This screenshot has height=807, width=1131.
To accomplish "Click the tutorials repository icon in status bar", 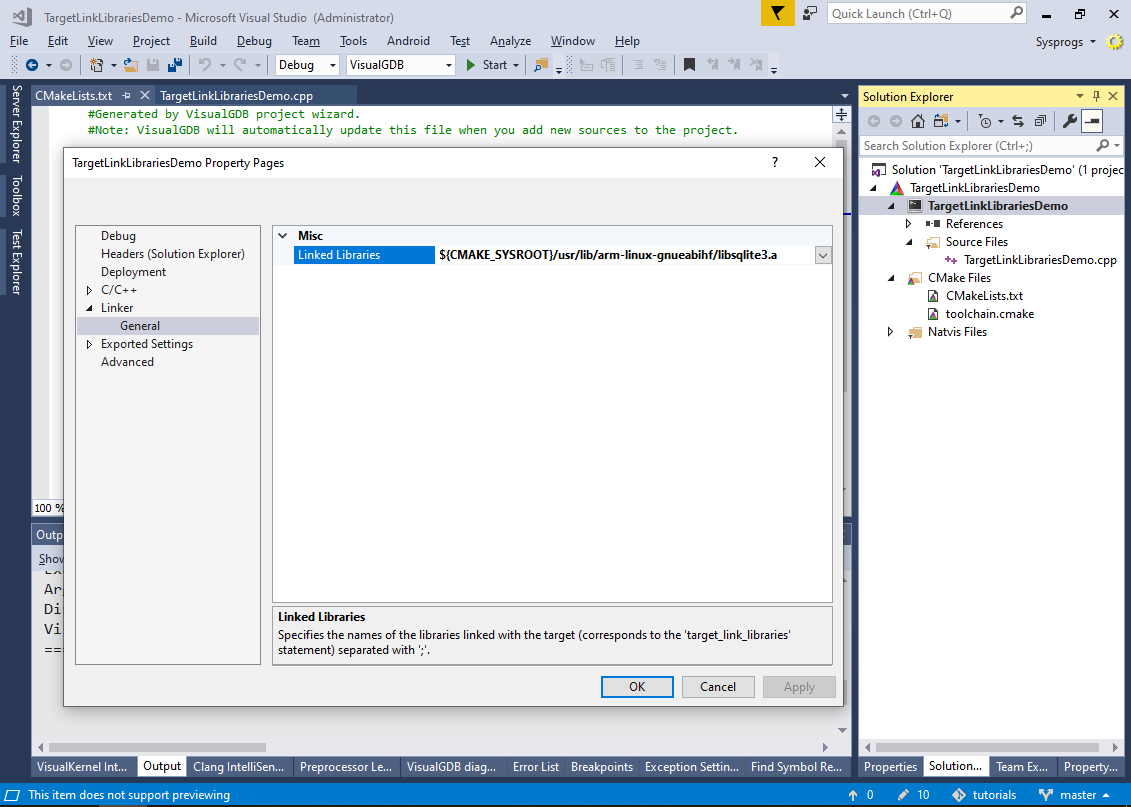I will [959, 795].
